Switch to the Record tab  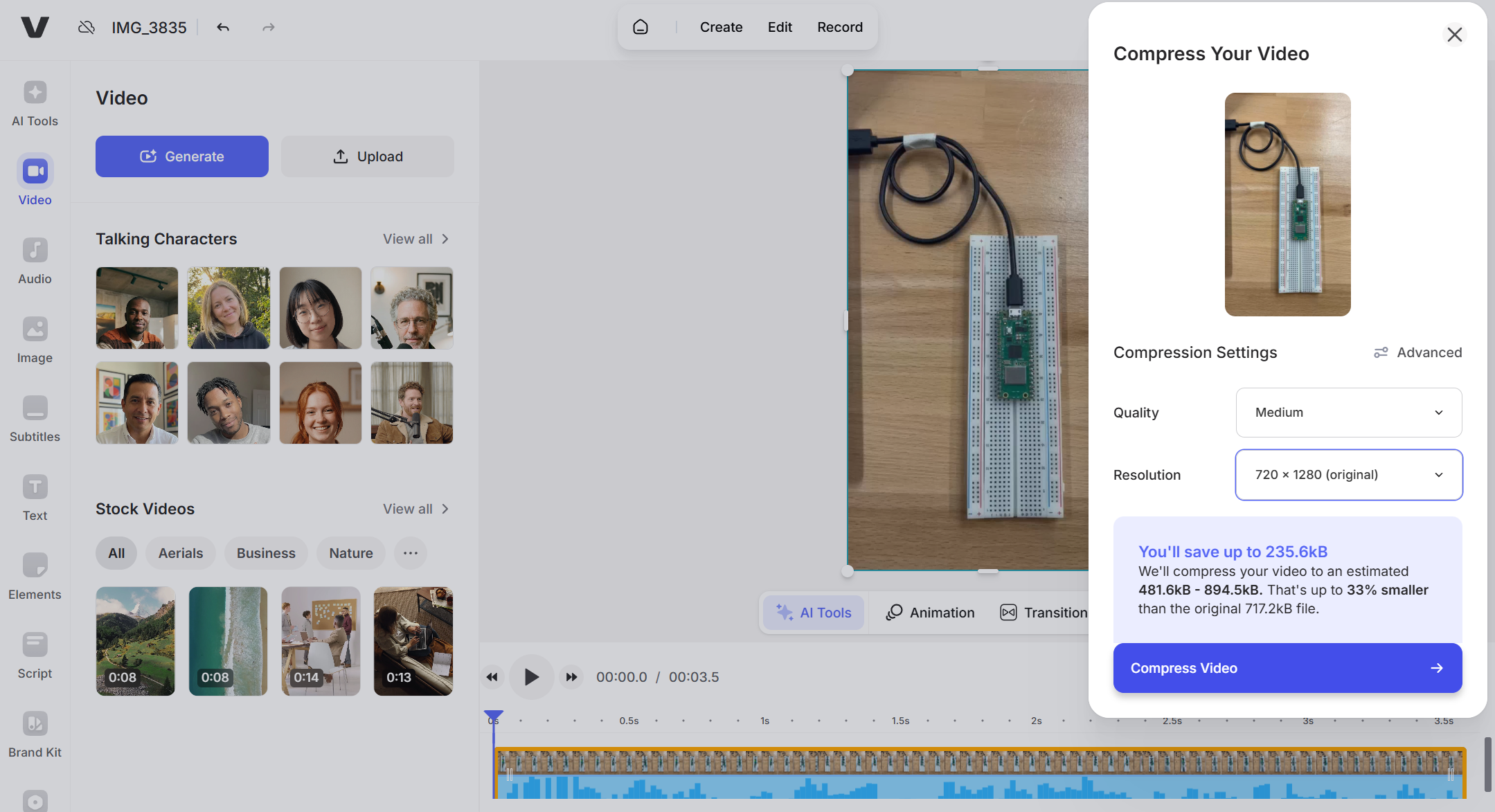point(840,27)
